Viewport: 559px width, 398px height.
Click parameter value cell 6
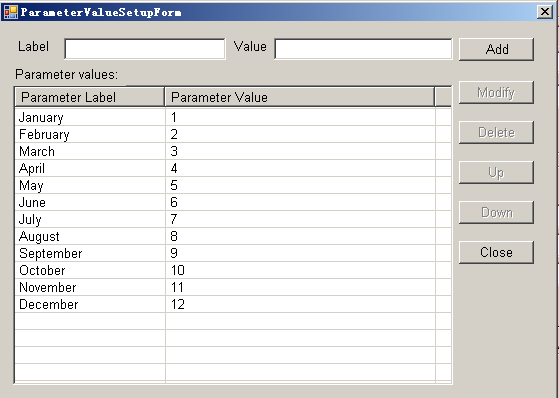(300, 202)
